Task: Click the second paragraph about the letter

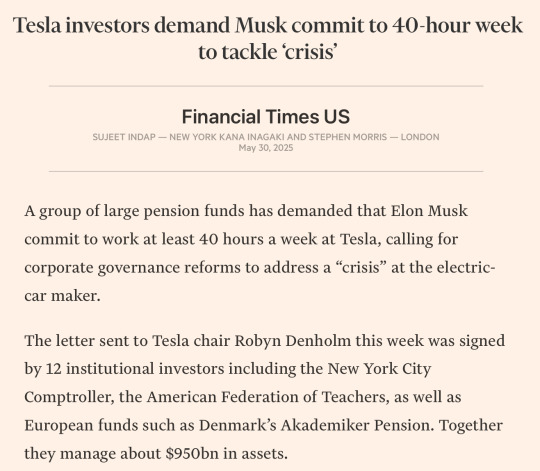Action: (x=264, y=397)
